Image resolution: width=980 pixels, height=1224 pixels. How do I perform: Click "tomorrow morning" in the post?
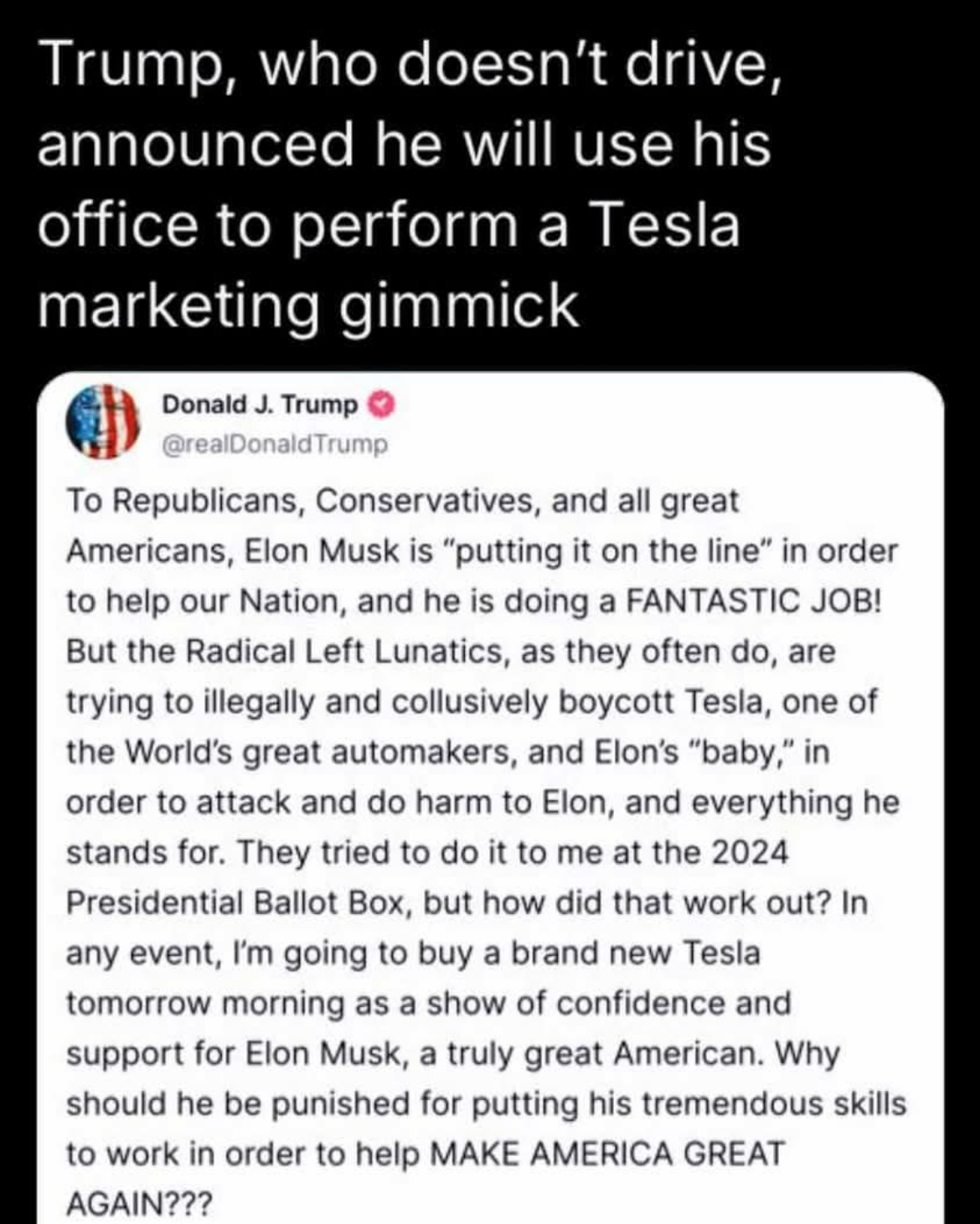[204, 1004]
